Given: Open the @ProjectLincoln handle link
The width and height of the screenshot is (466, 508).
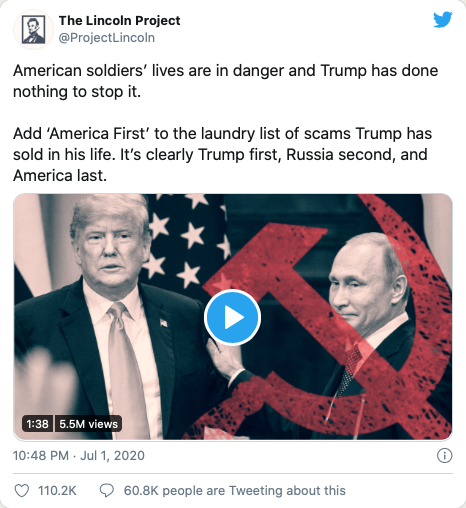Looking at the screenshot, I should [x=107, y=38].
